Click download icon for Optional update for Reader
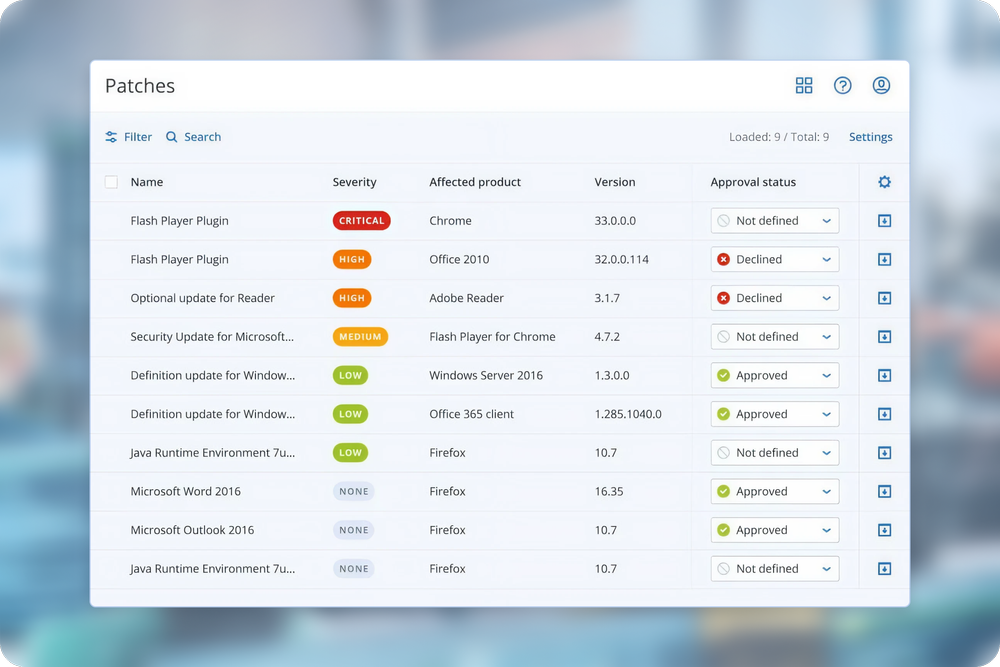The height and width of the screenshot is (667, 1000). (x=884, y=298)
